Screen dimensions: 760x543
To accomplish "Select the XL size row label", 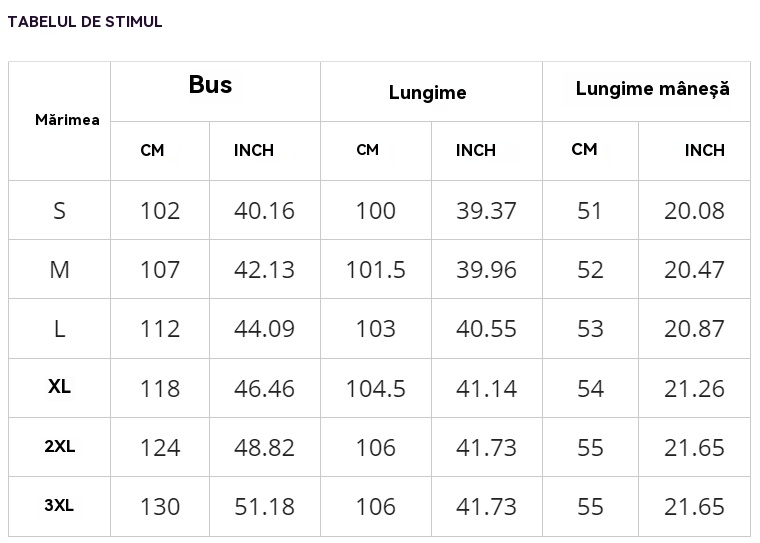I will 59,386.
